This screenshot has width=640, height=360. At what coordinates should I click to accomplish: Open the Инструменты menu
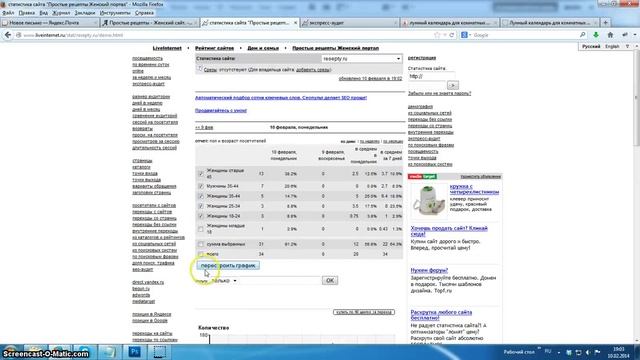pos(115,13)
